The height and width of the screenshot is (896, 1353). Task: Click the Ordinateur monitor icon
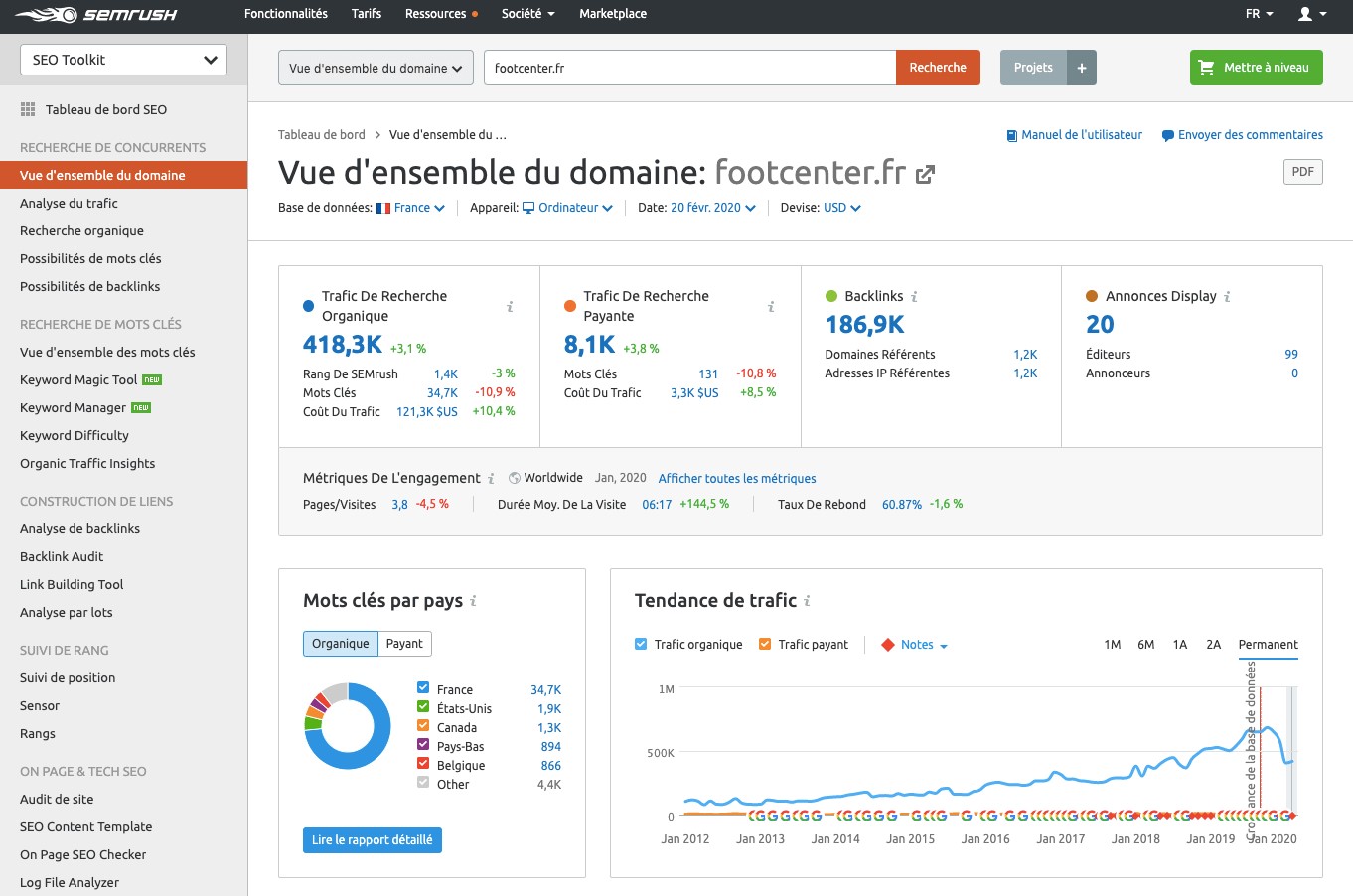click(528, 208)
